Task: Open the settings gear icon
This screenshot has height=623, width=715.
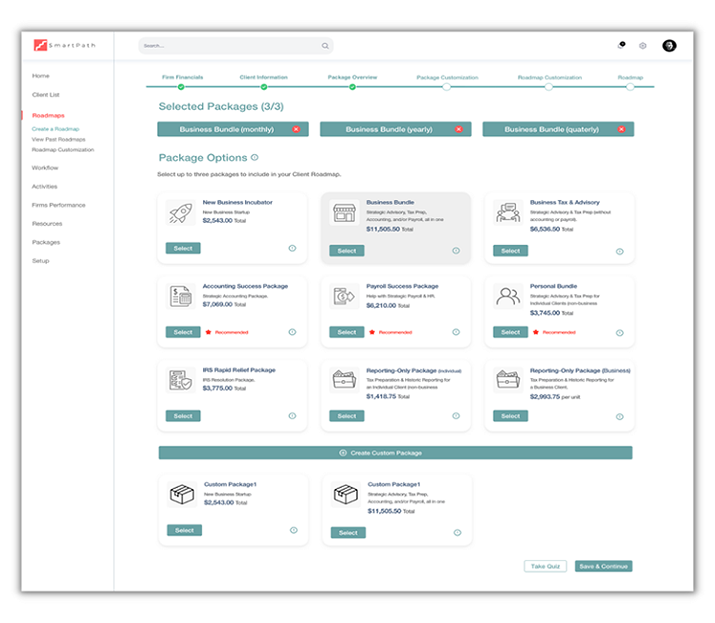Action: (x=643, y=46)
